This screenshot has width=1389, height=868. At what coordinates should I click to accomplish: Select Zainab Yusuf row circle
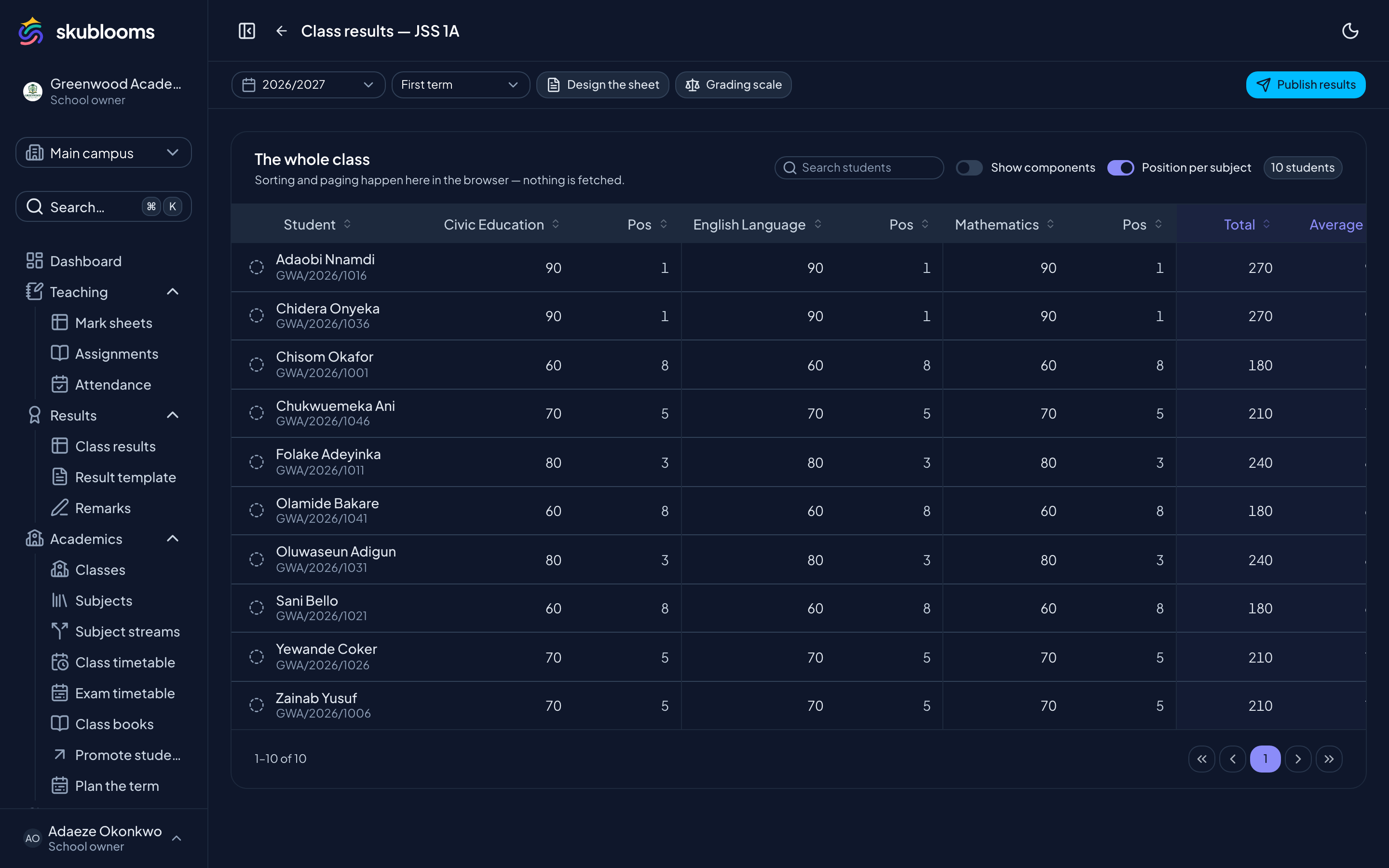click(x=257, y=705)
